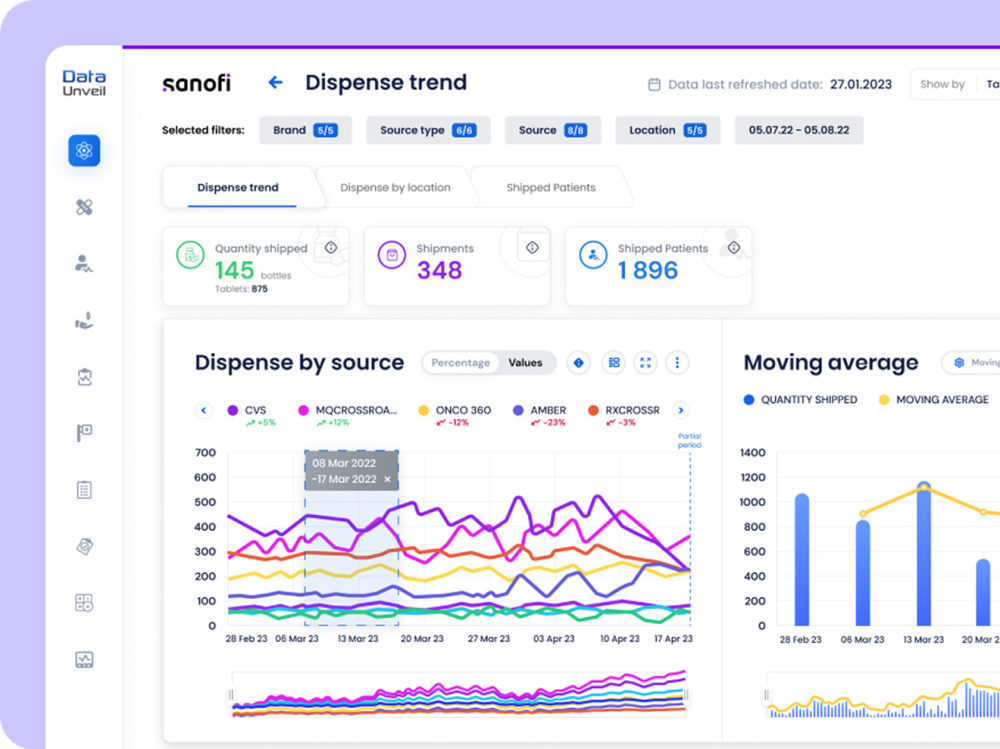
Task: Click the Shipped Patients 1 896 card
Action: click(659, 266)
